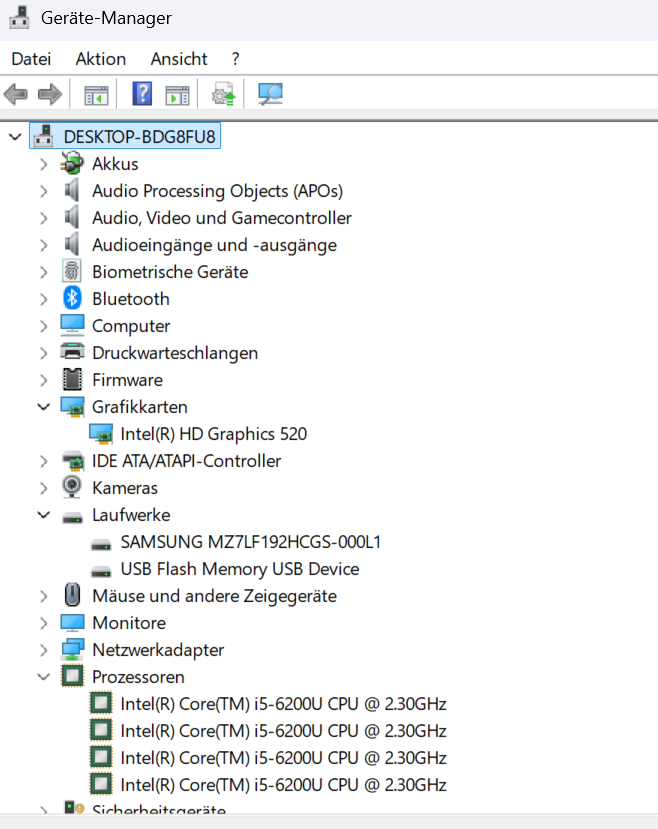This screenshot has width=658, height=829.
Task: Click the Firmware chip icon
Action: coord(72,379)
